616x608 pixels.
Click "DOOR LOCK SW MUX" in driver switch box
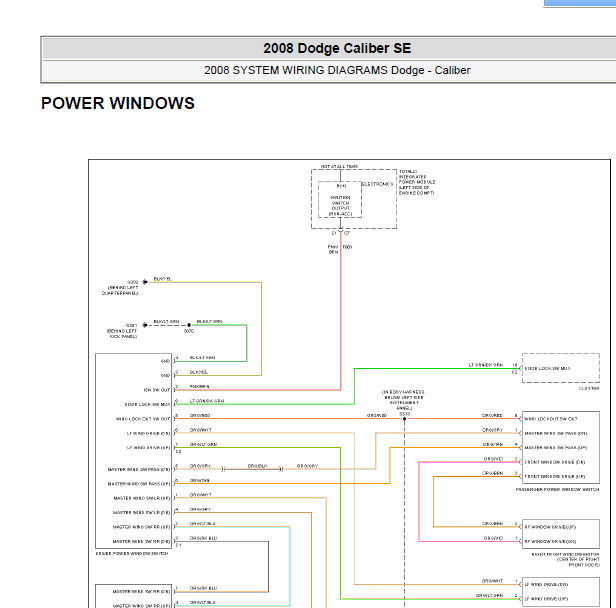click(147, 404)
